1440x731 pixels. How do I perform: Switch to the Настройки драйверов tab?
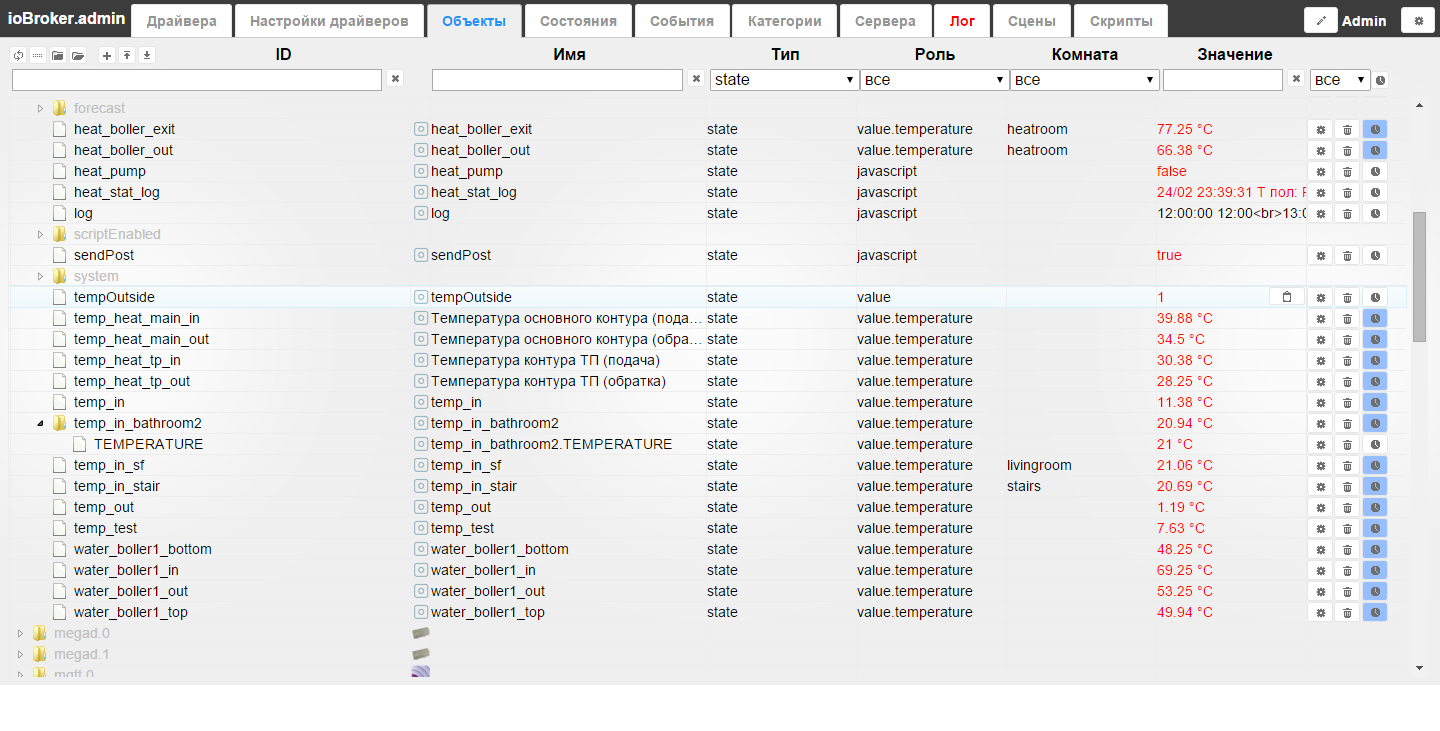pyautogui.click(x=329, y=21)
